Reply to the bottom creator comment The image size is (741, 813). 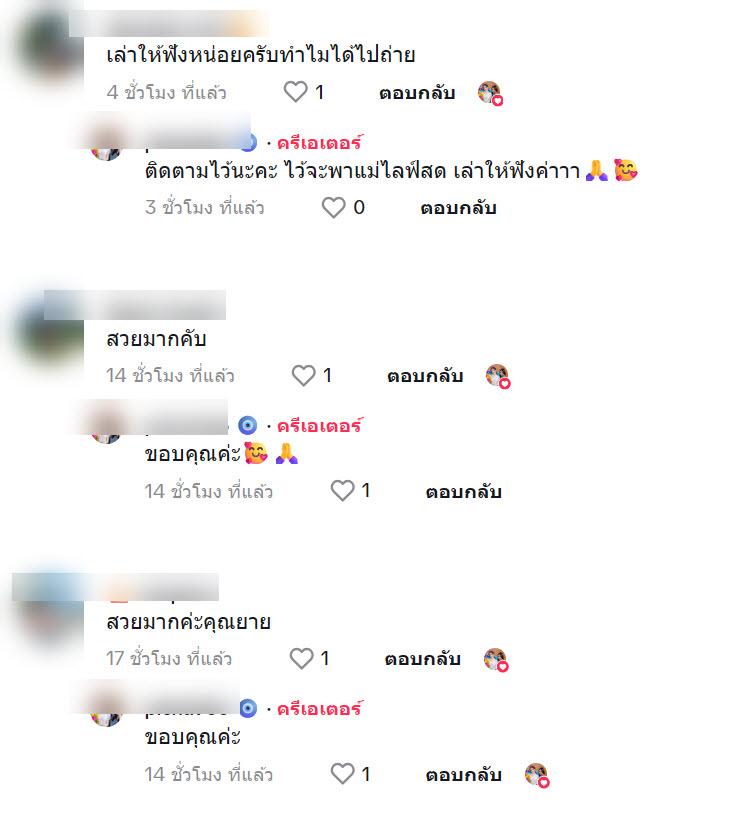coord(464,775)
